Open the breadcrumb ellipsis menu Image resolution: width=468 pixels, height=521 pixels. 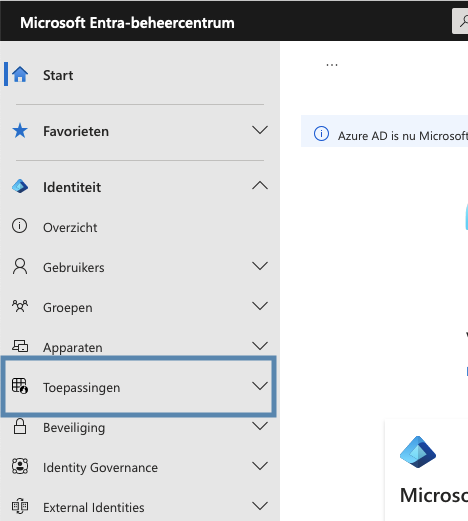332,65
